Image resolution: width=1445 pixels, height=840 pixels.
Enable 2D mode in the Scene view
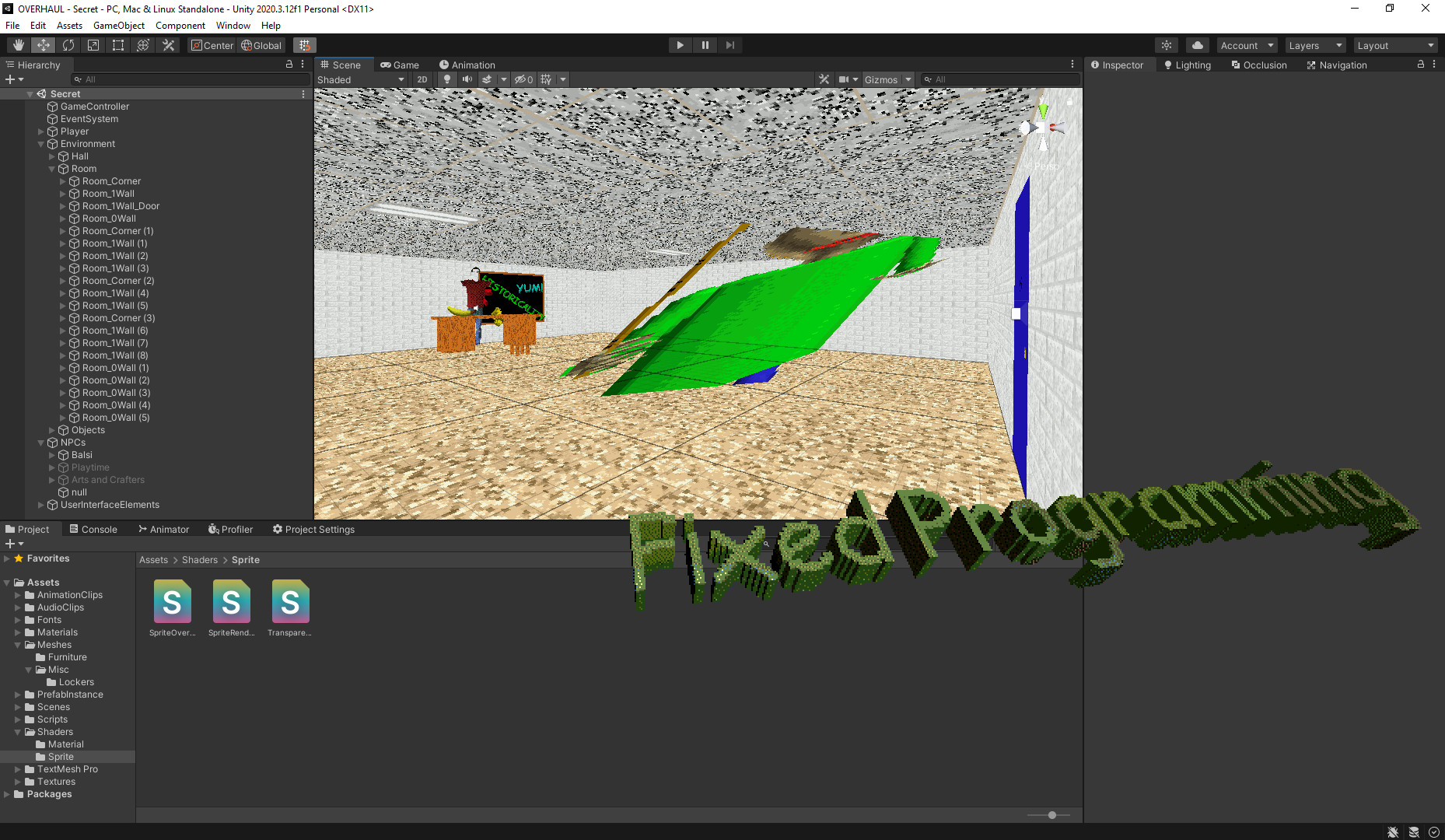point(422,79)
